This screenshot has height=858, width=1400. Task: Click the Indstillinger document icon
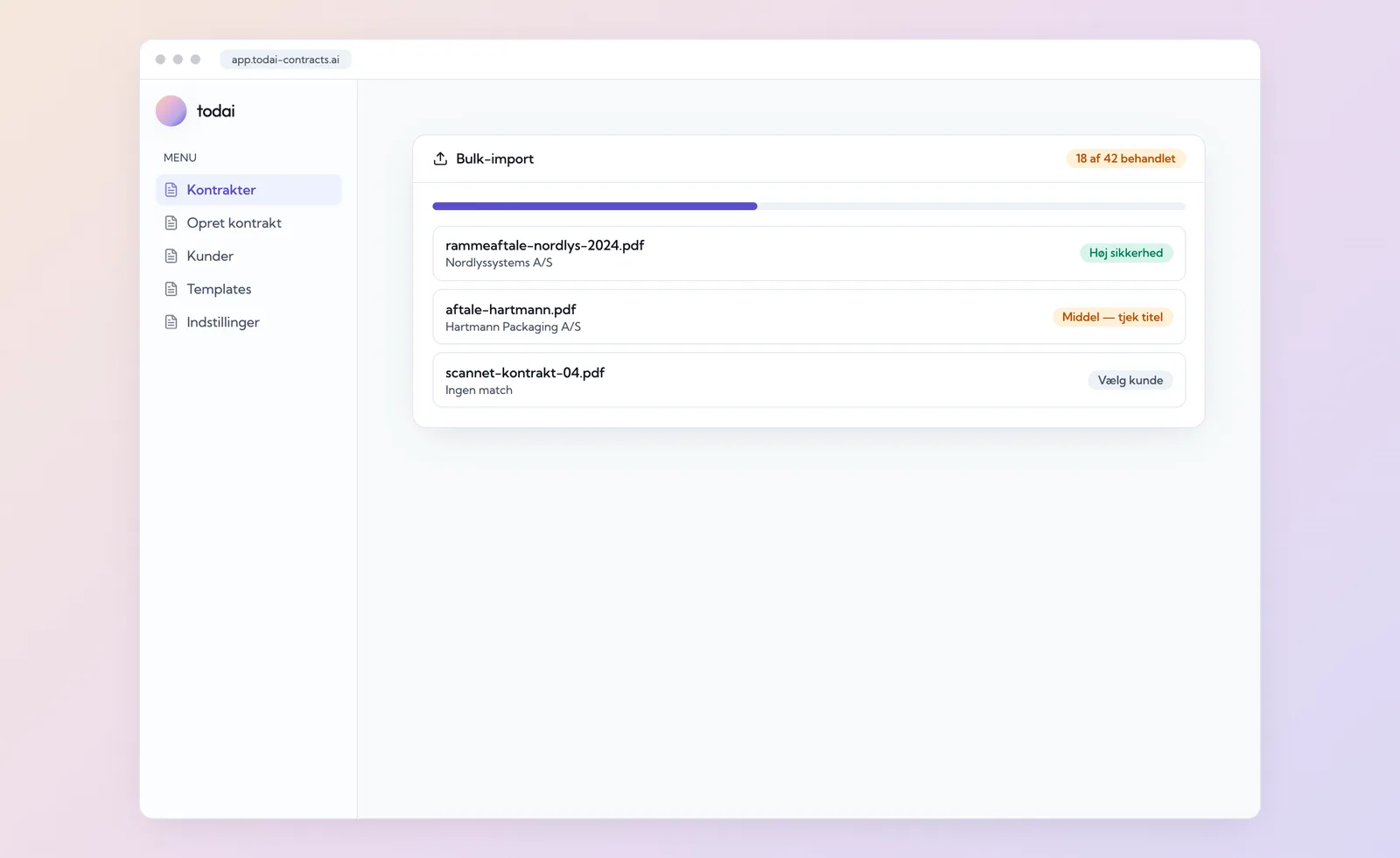click(x=171, y=322)
